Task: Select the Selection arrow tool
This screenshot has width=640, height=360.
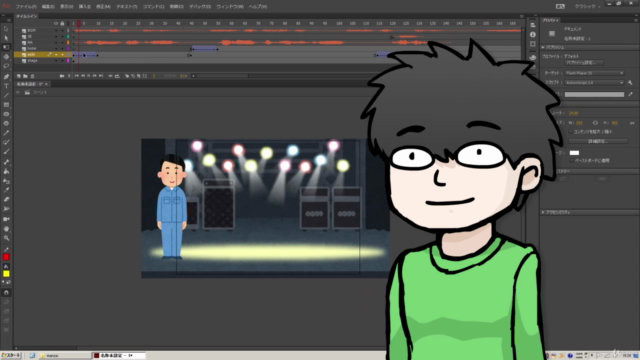Action: coord(6,29)
